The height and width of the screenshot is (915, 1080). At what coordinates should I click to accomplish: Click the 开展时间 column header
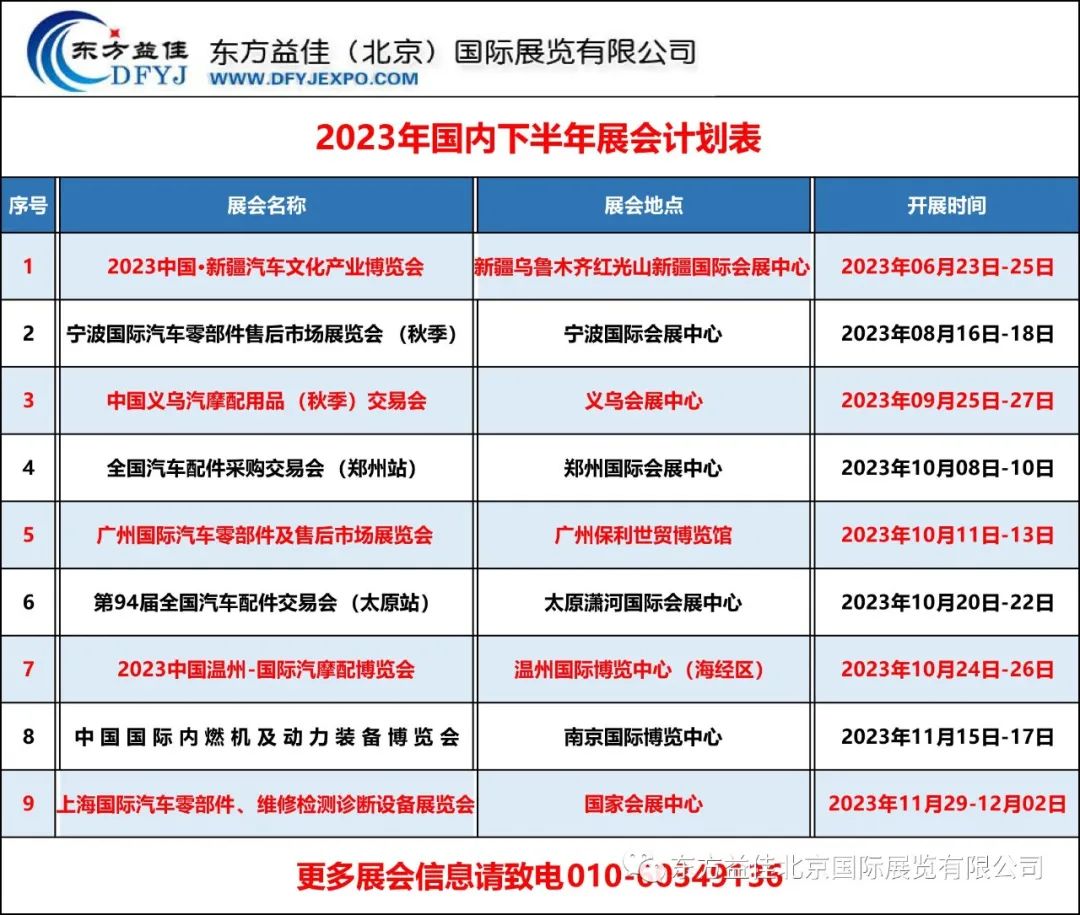tap(946, 205)
